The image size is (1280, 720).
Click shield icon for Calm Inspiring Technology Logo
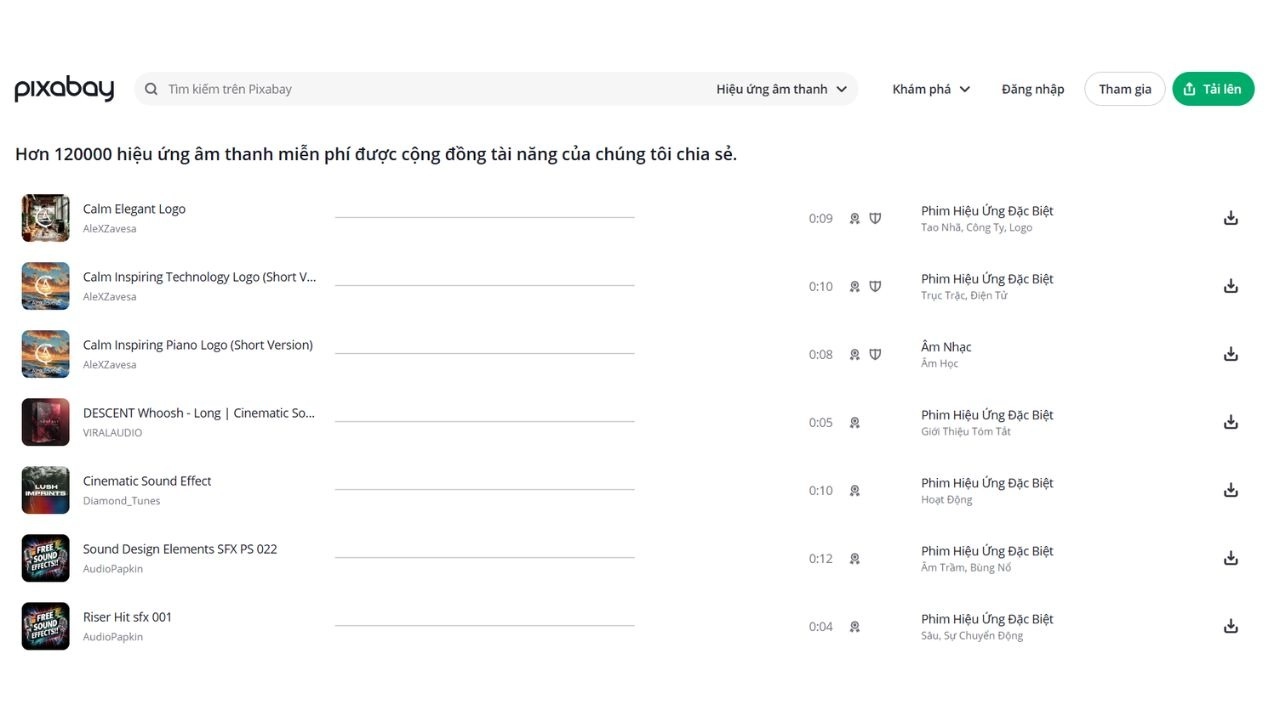point(875,286)
